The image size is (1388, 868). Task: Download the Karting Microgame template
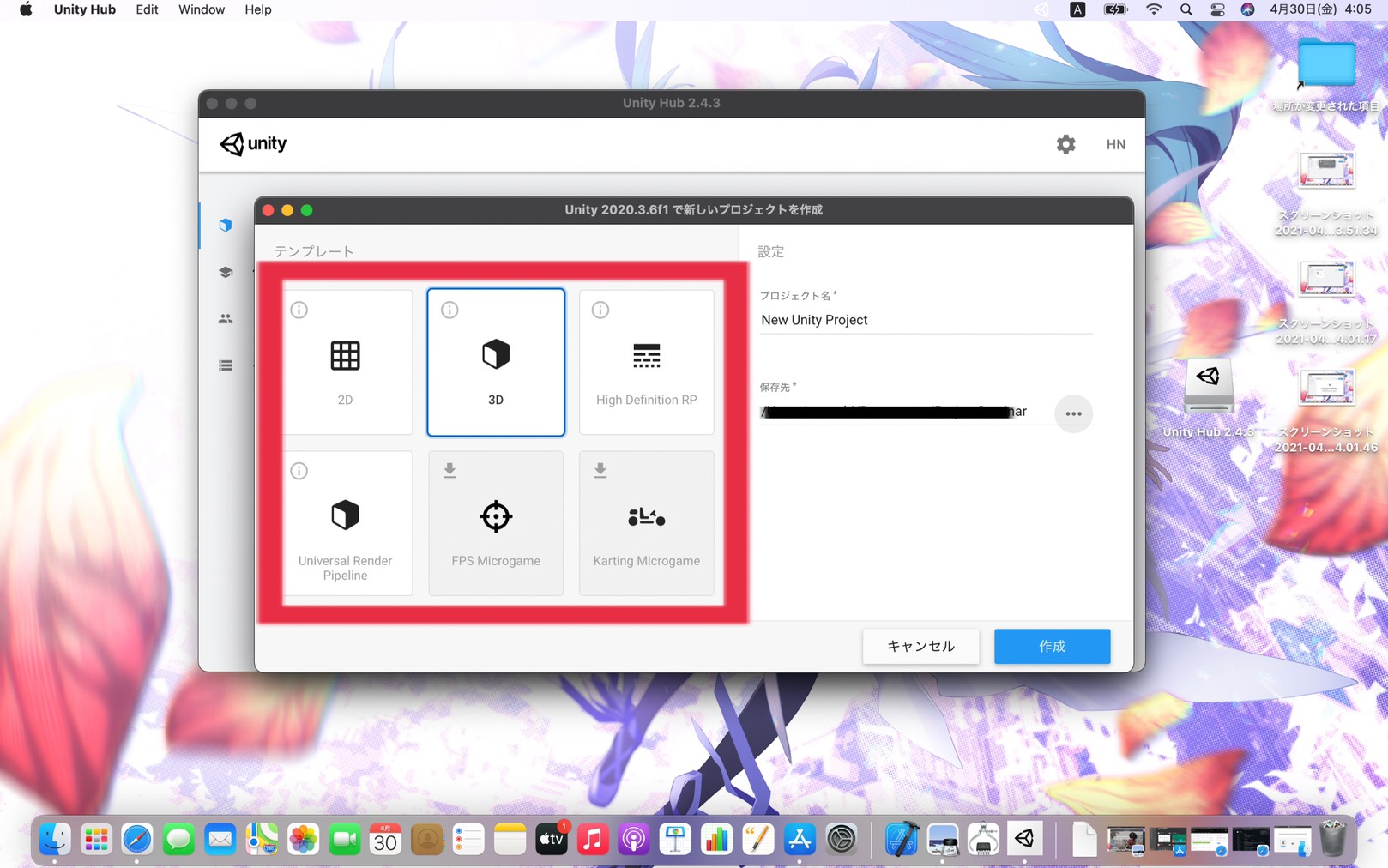click(x=600, y=470)
